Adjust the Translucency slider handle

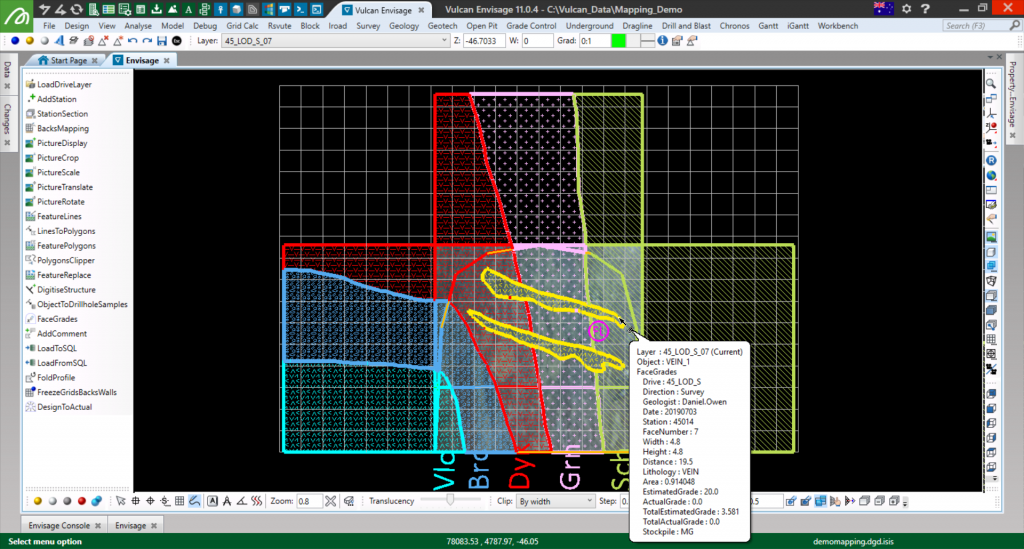(x=450, y=500)
